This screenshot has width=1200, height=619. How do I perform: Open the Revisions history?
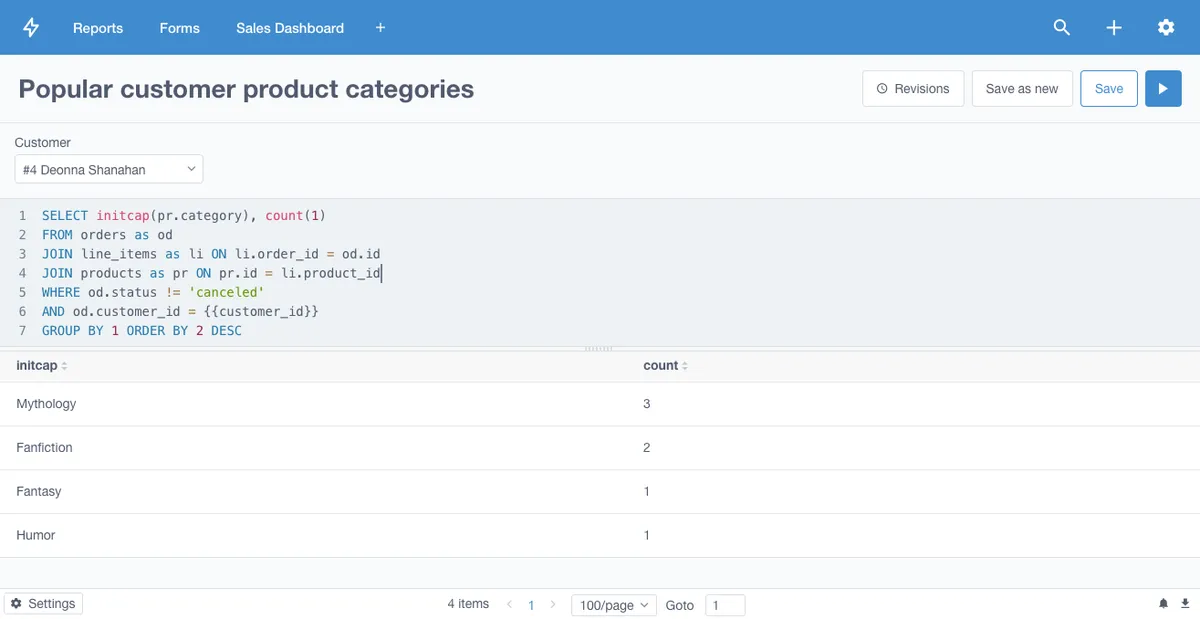[913, 88]
